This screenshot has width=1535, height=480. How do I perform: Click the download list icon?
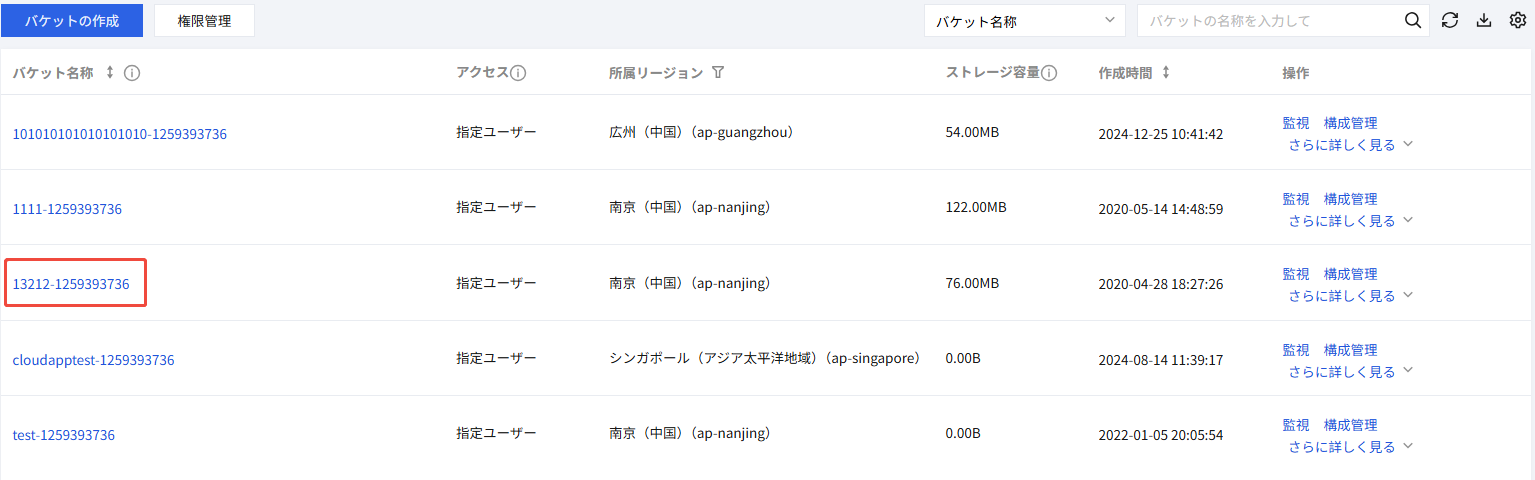1484,21
